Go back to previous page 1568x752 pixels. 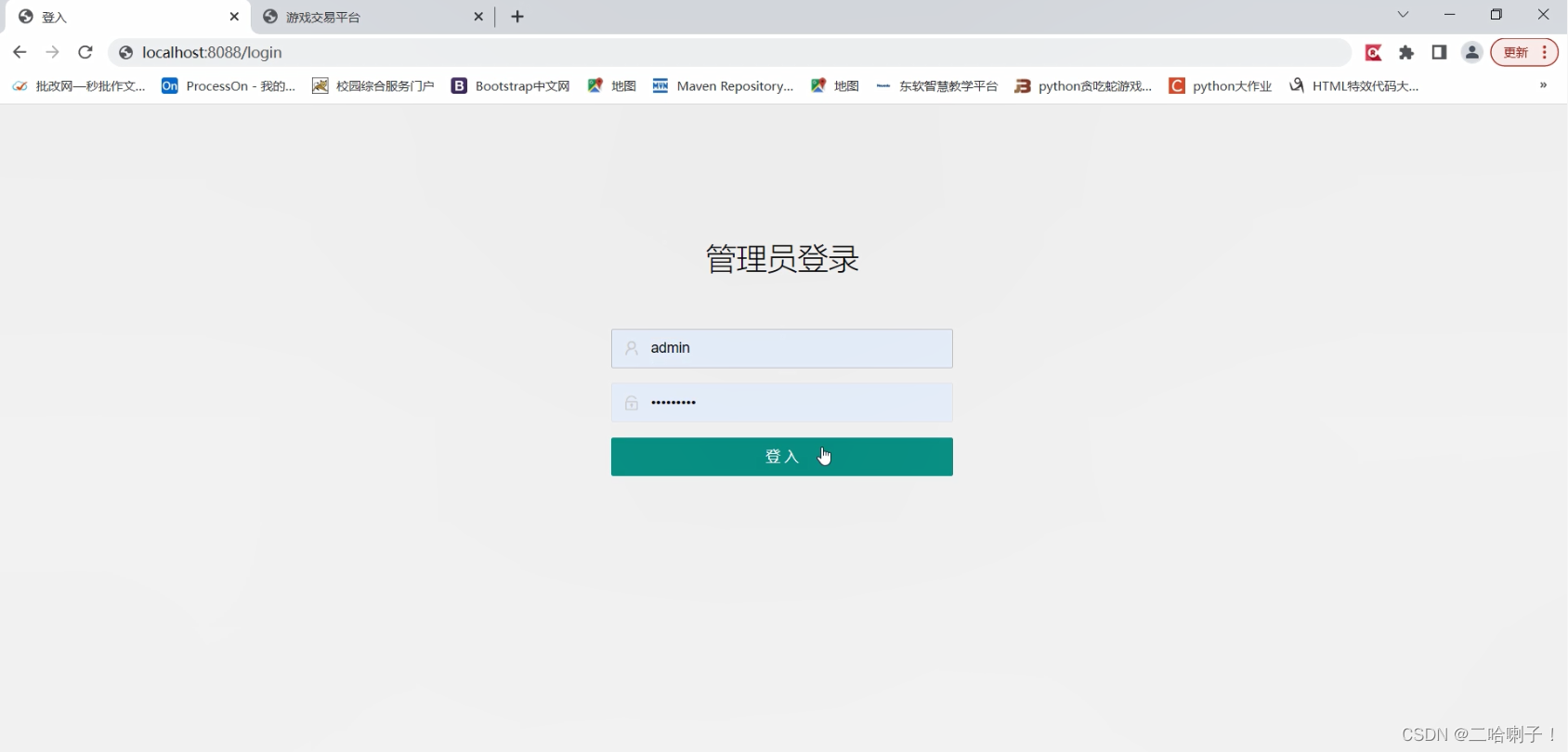point(20,52)
